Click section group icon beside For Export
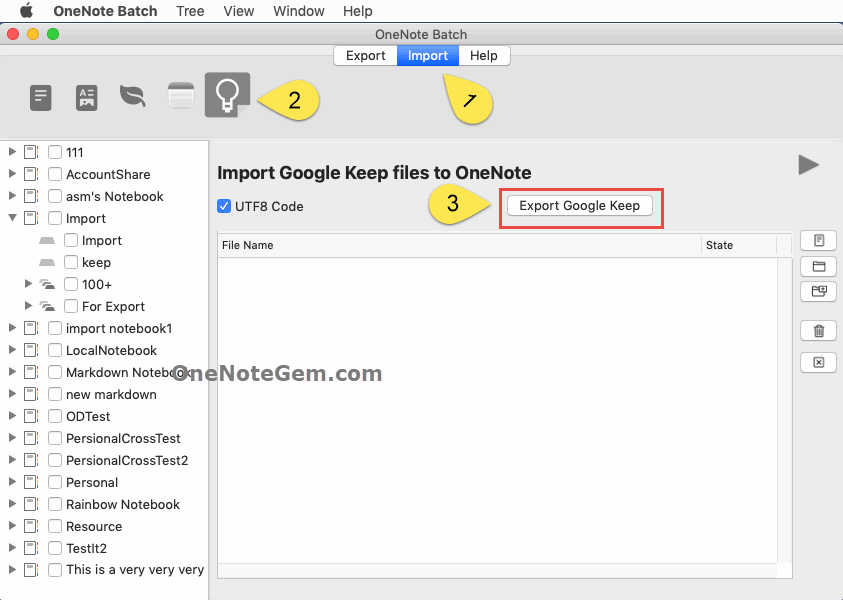The image size is (843, 600). [47, 306]
